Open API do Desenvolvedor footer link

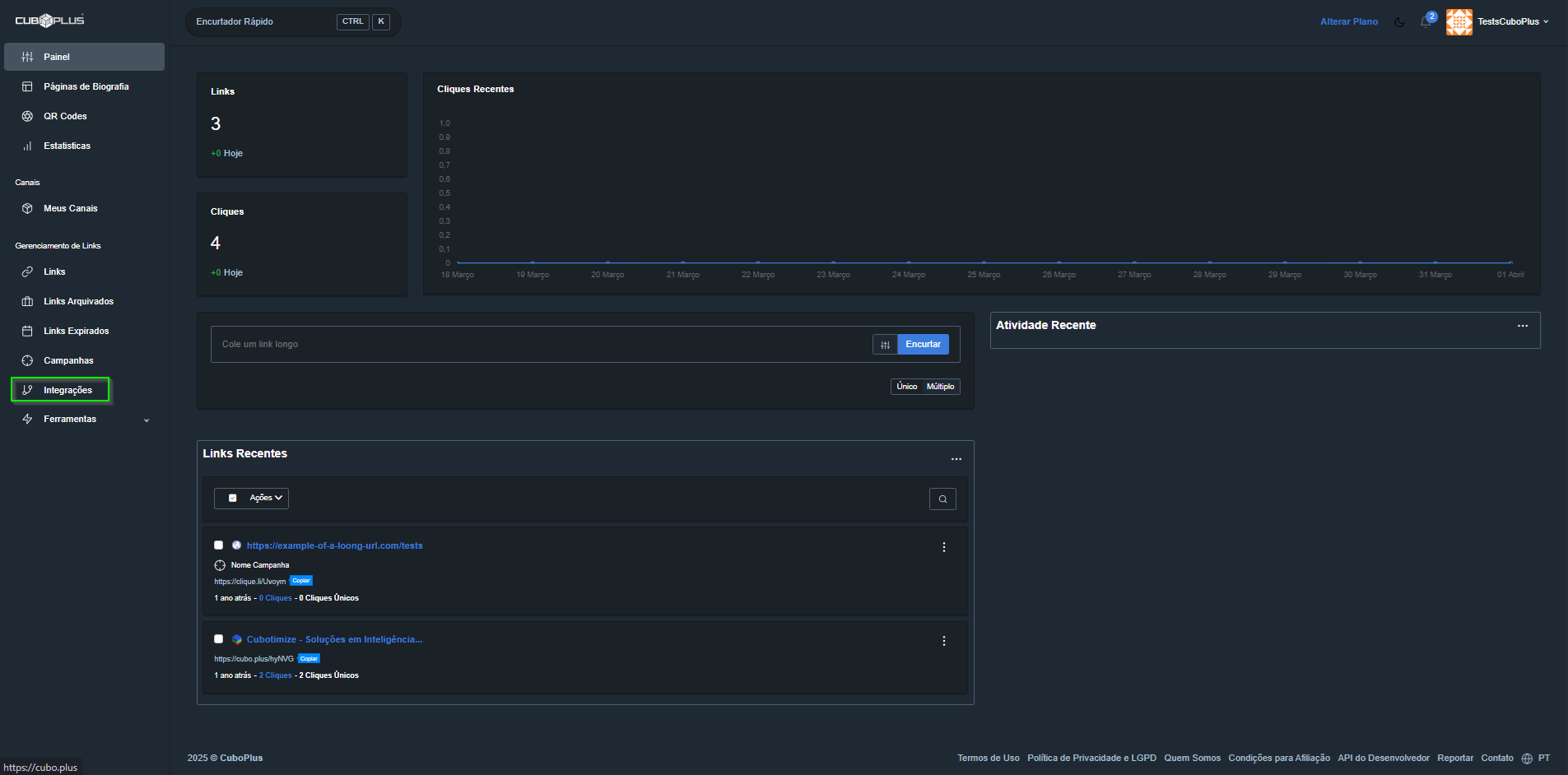[1384, 759]
